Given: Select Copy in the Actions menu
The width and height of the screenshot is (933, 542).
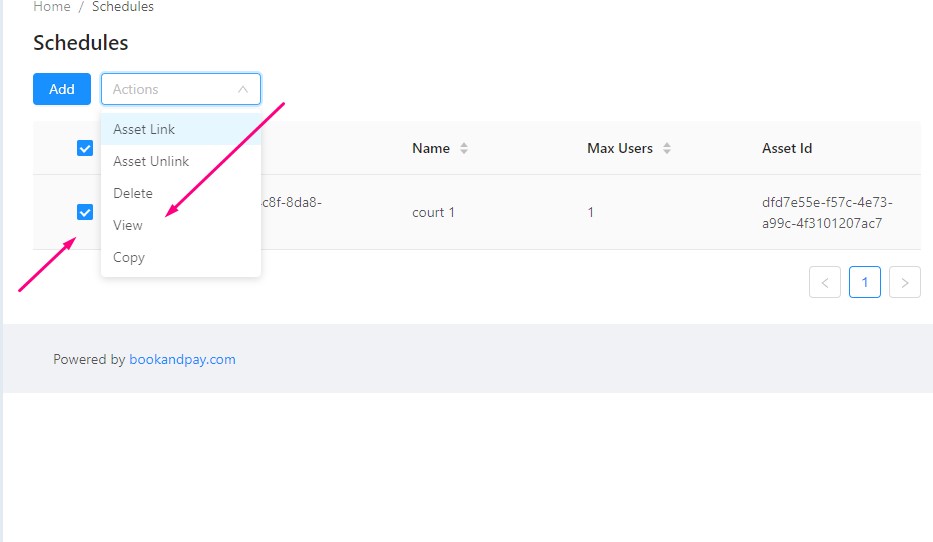Looking at the screenshot, I should 181,258.
